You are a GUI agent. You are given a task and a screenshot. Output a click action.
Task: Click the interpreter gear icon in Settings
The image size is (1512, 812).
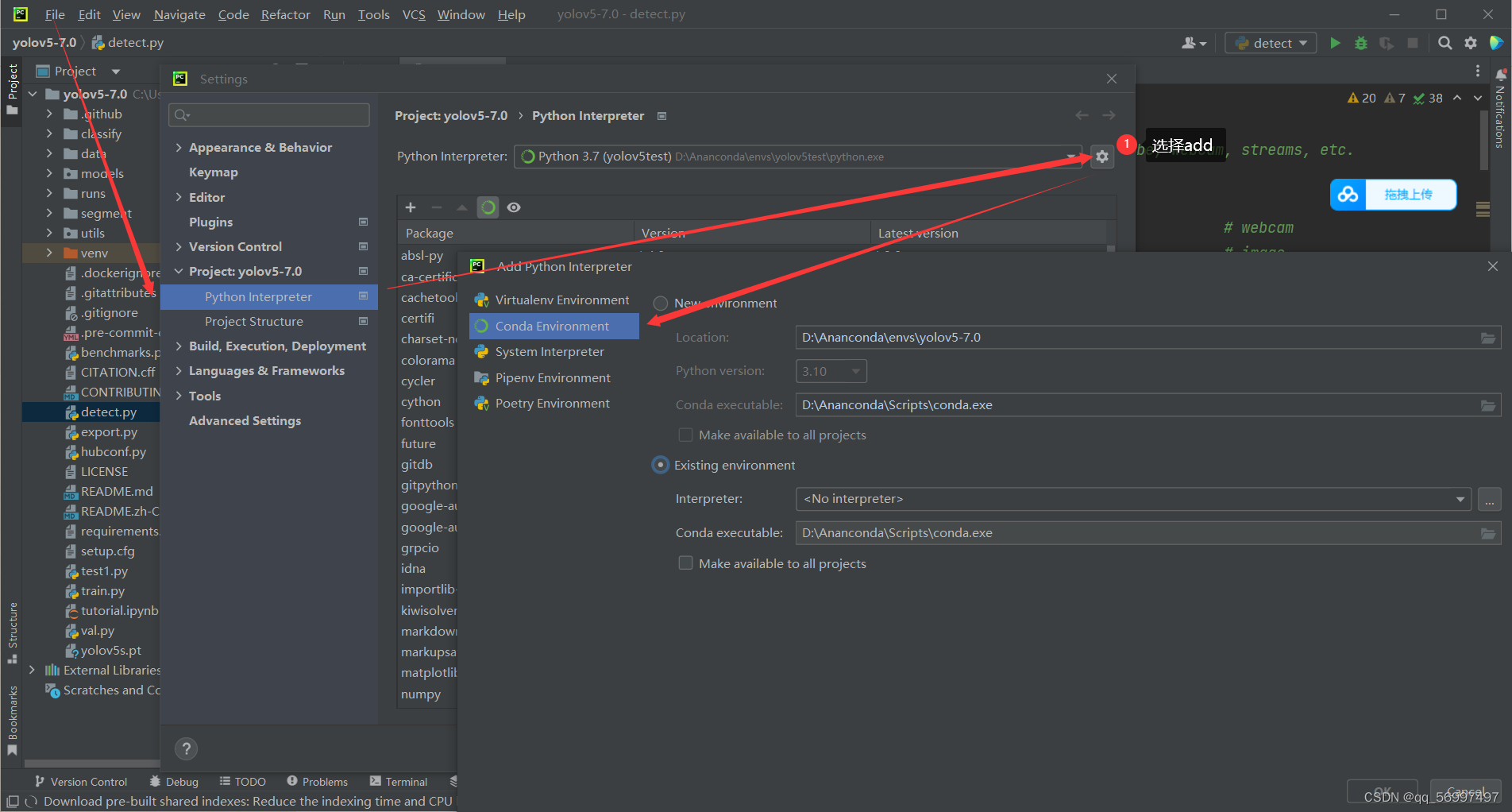[1102, 157]
